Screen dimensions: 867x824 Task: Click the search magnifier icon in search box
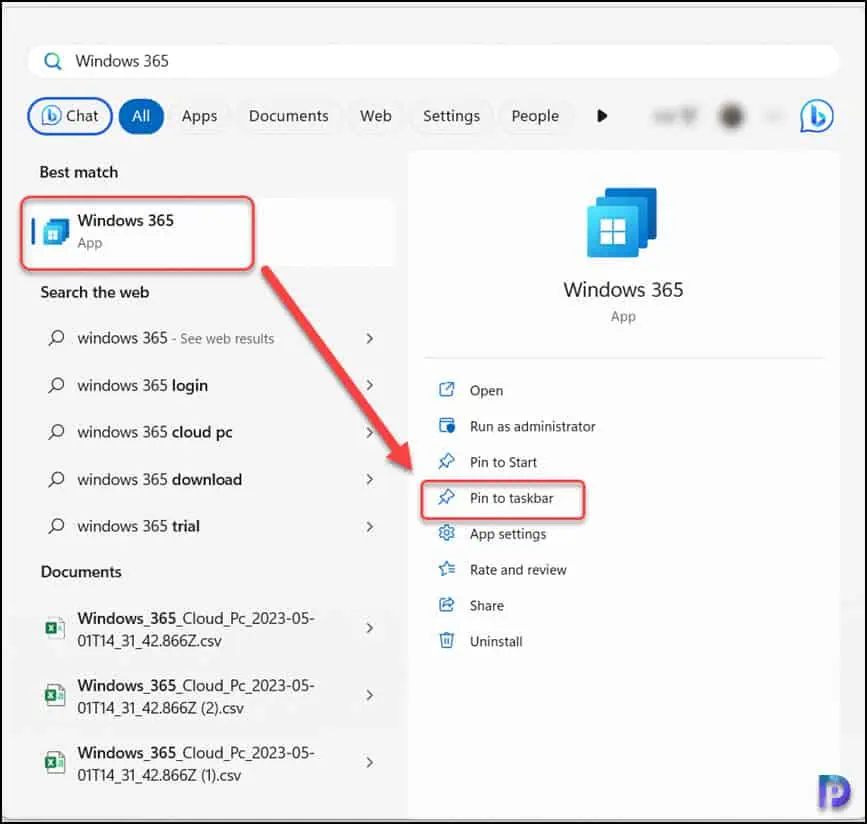click(x=53, y=61)
